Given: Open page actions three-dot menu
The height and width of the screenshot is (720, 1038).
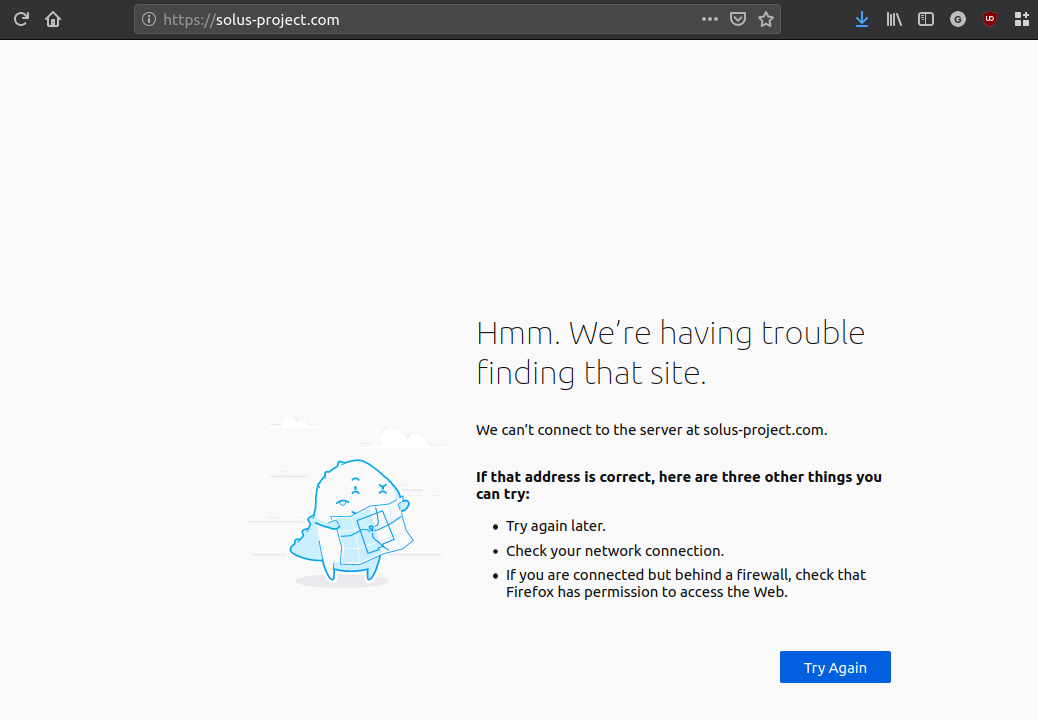Looking at the screenshot, I should [x=710, y=19].
